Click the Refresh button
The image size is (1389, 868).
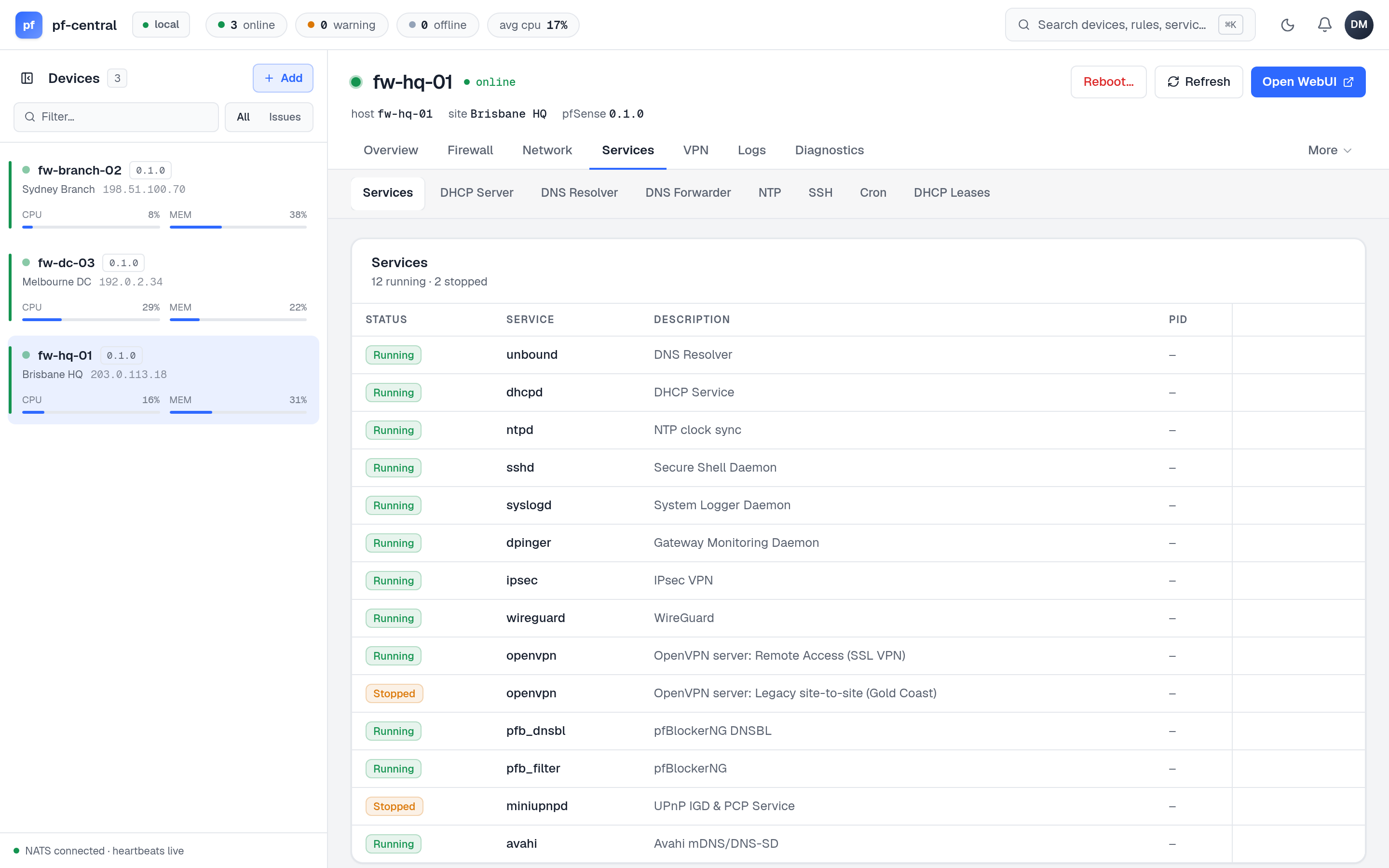(x=1198, y=81)
